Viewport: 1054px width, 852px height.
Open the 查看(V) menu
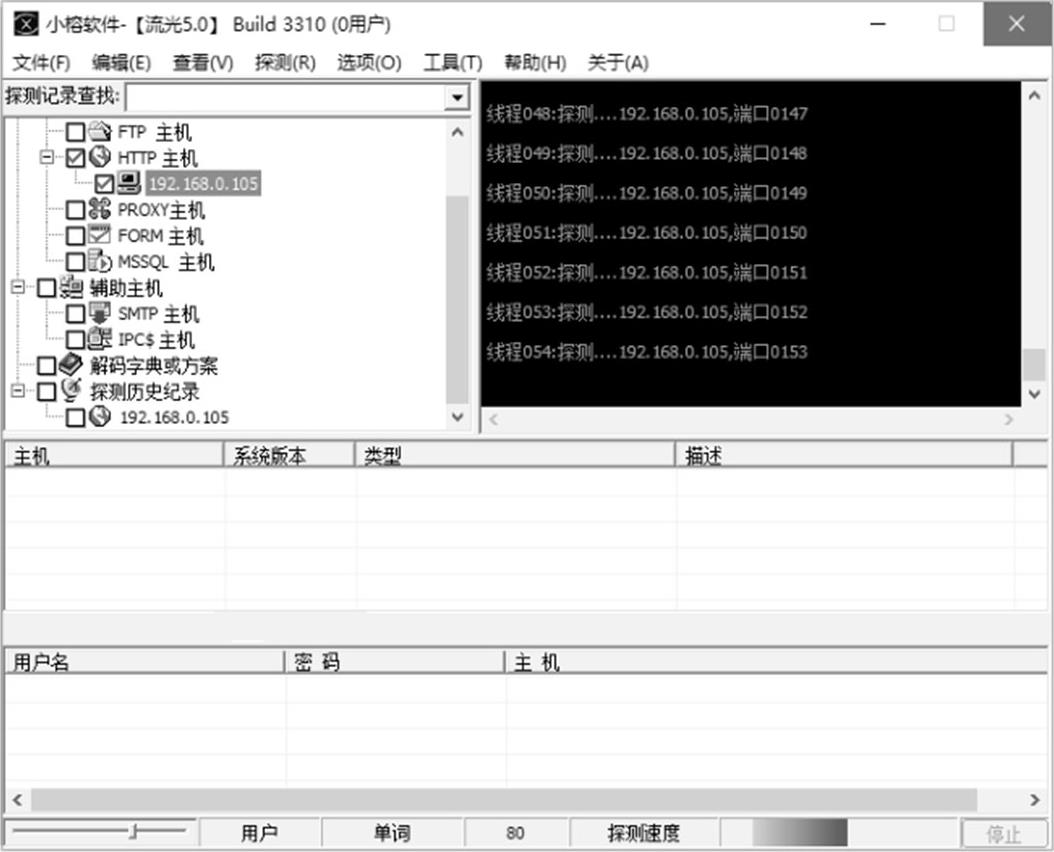pos(202,63)
